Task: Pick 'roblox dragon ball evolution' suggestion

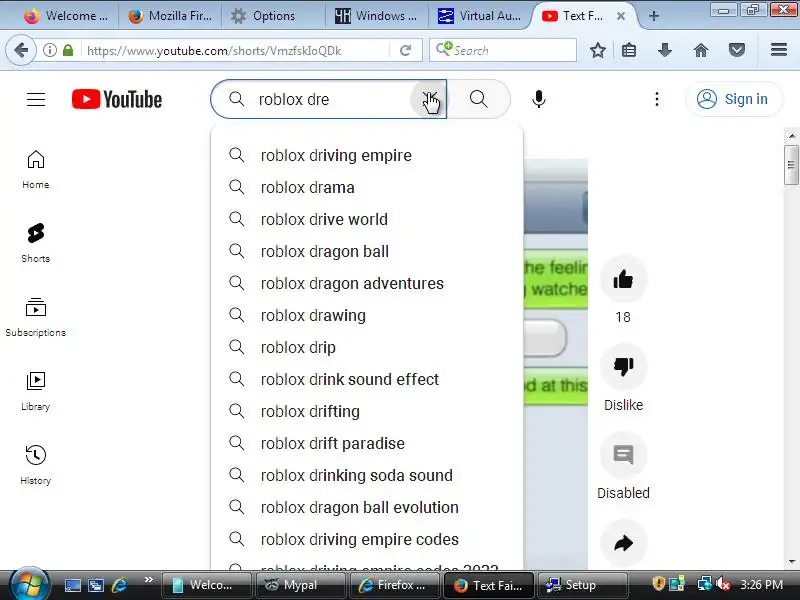Action: [x=366, y=508]
